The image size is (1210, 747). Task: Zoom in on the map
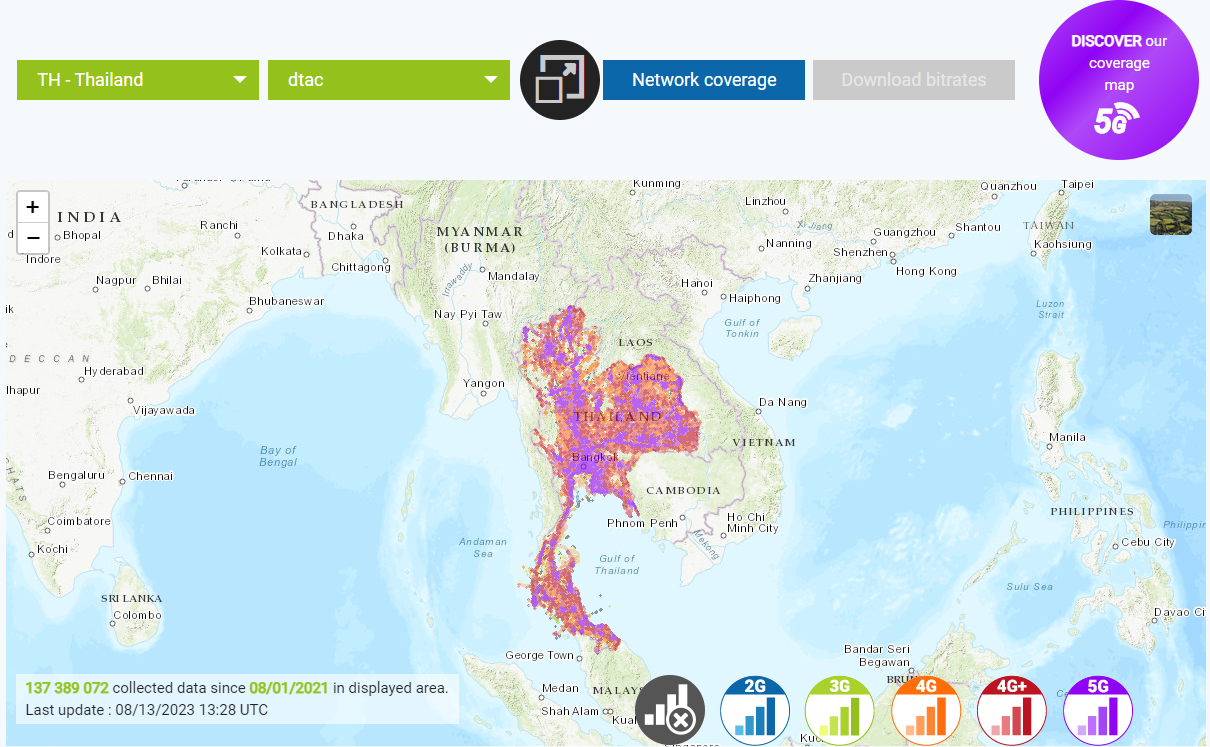point(33,207)
